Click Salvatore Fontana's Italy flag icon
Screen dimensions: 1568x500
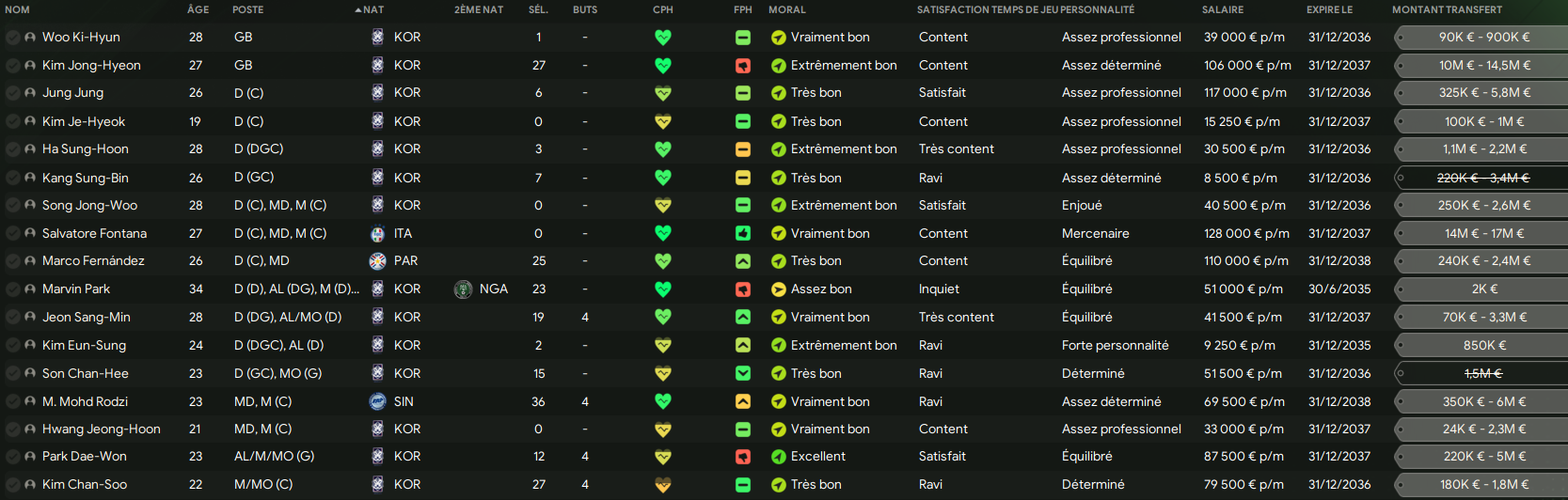pos(377,234)
